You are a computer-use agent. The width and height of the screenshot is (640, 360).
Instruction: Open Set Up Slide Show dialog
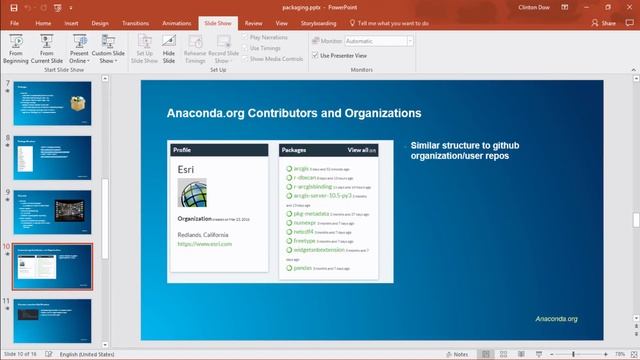click(x=144, y=49)
